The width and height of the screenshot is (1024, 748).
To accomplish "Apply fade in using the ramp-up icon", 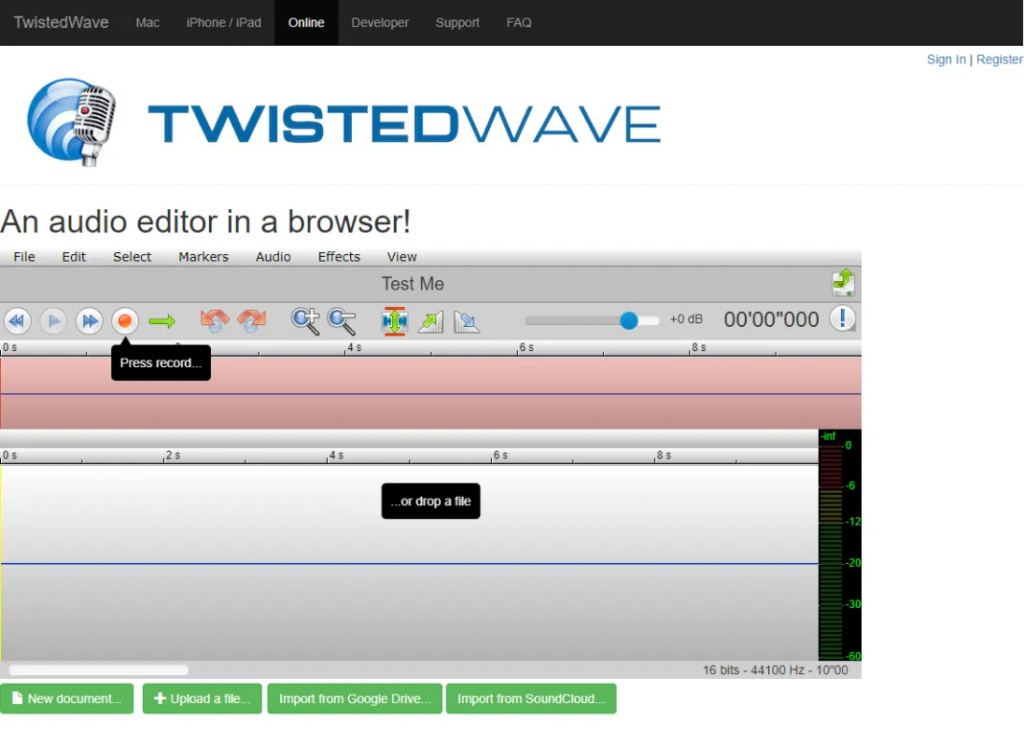I will point(430,321).
